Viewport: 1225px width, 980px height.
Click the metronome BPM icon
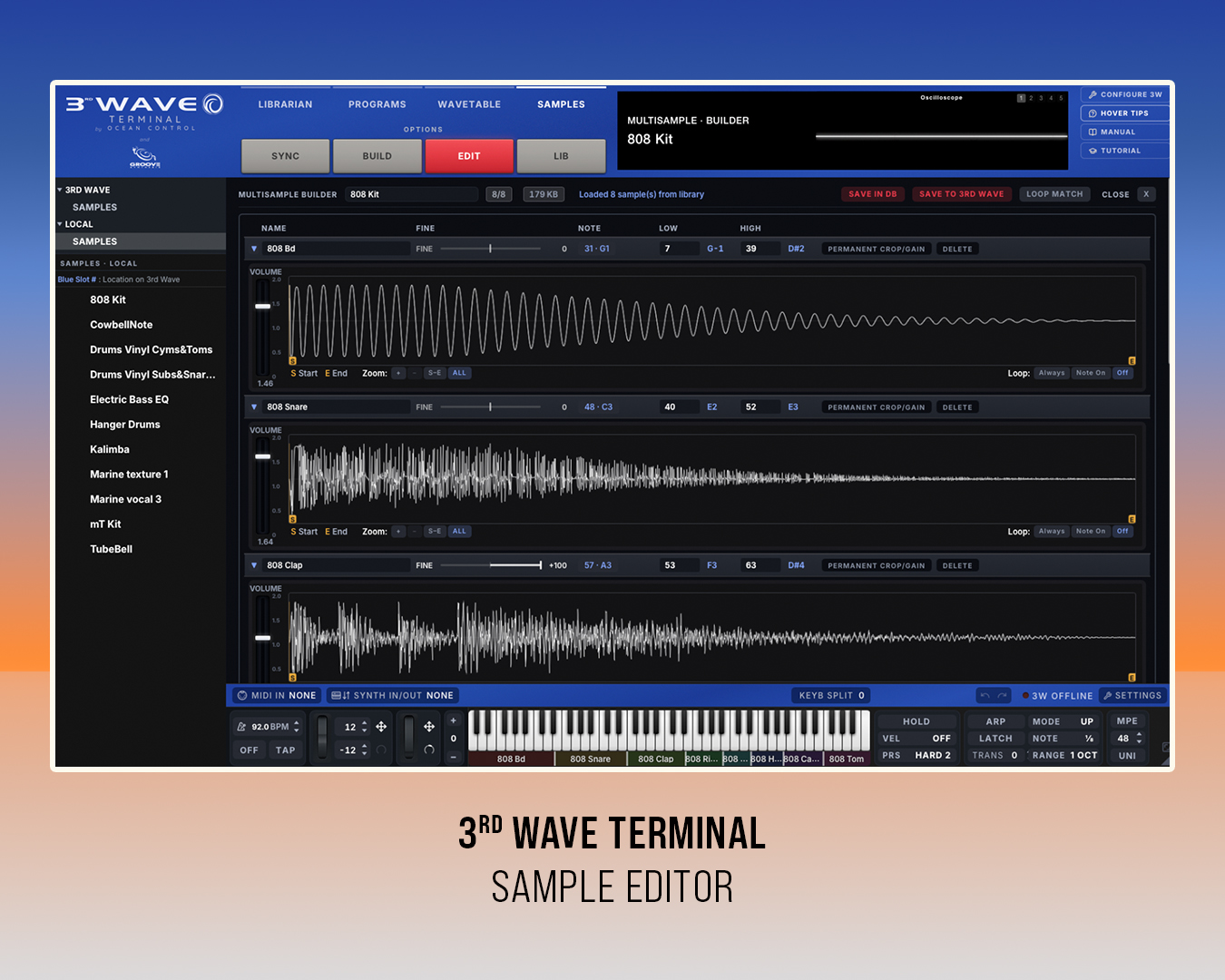[x=241, y=727]
